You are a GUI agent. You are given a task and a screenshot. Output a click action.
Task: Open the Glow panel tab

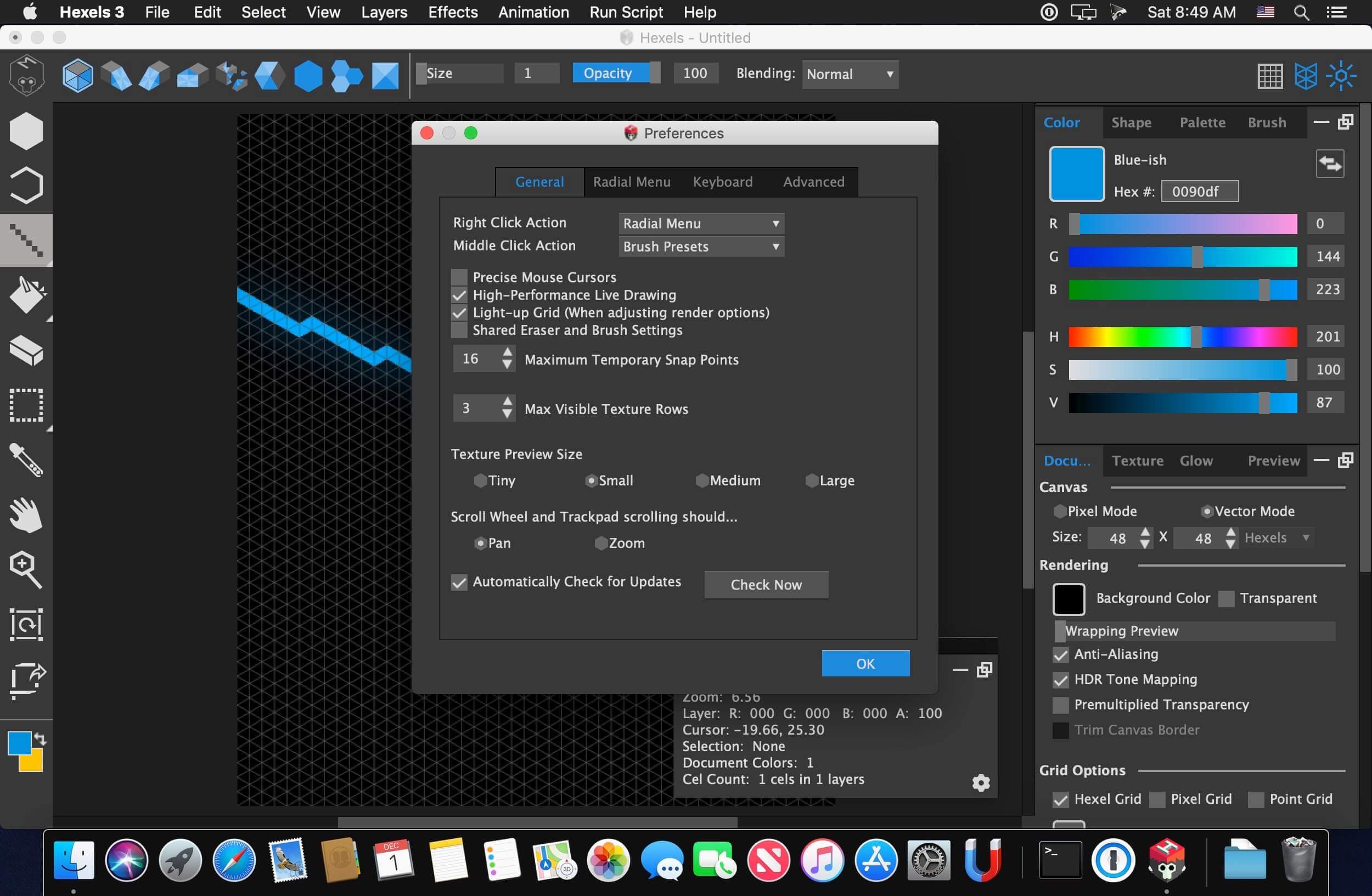tap(1196, 461)
